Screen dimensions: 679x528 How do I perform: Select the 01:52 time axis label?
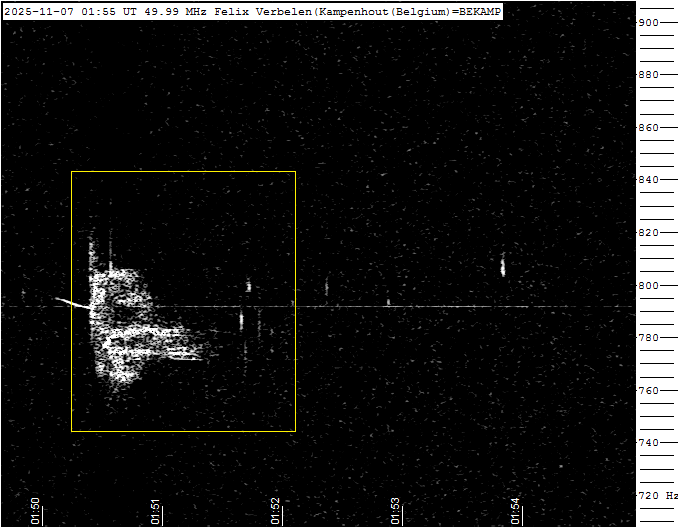pyautogui.click(x=276, y=510)
